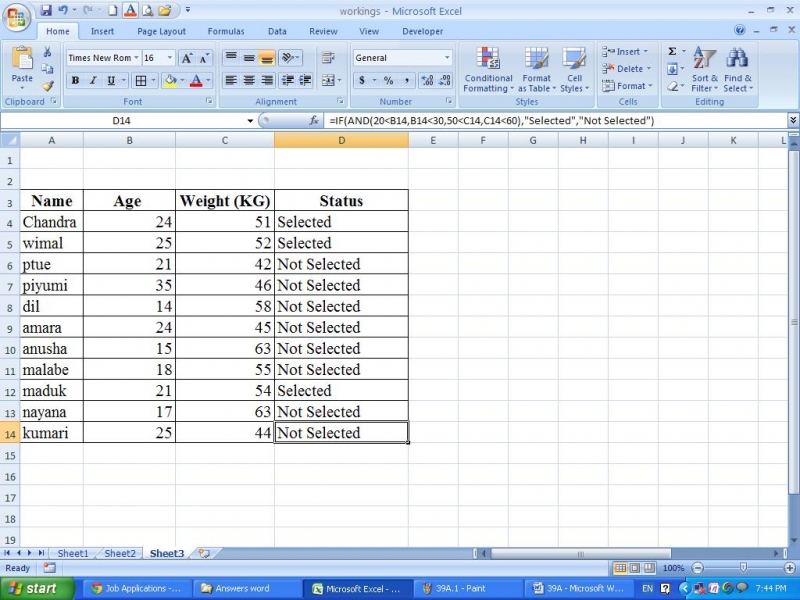
Task: Click the Insert Function fx icon
Action: (x=313, y=121)
